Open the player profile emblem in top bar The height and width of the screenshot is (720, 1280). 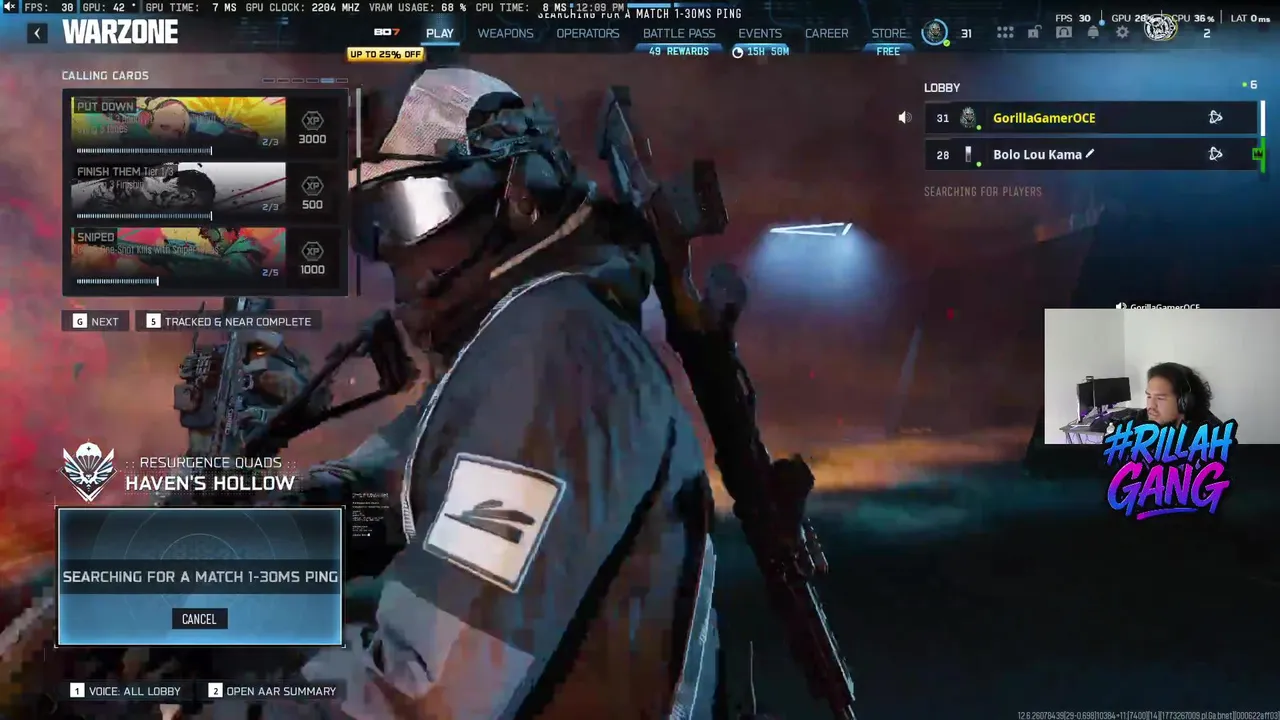click(935, 33)
